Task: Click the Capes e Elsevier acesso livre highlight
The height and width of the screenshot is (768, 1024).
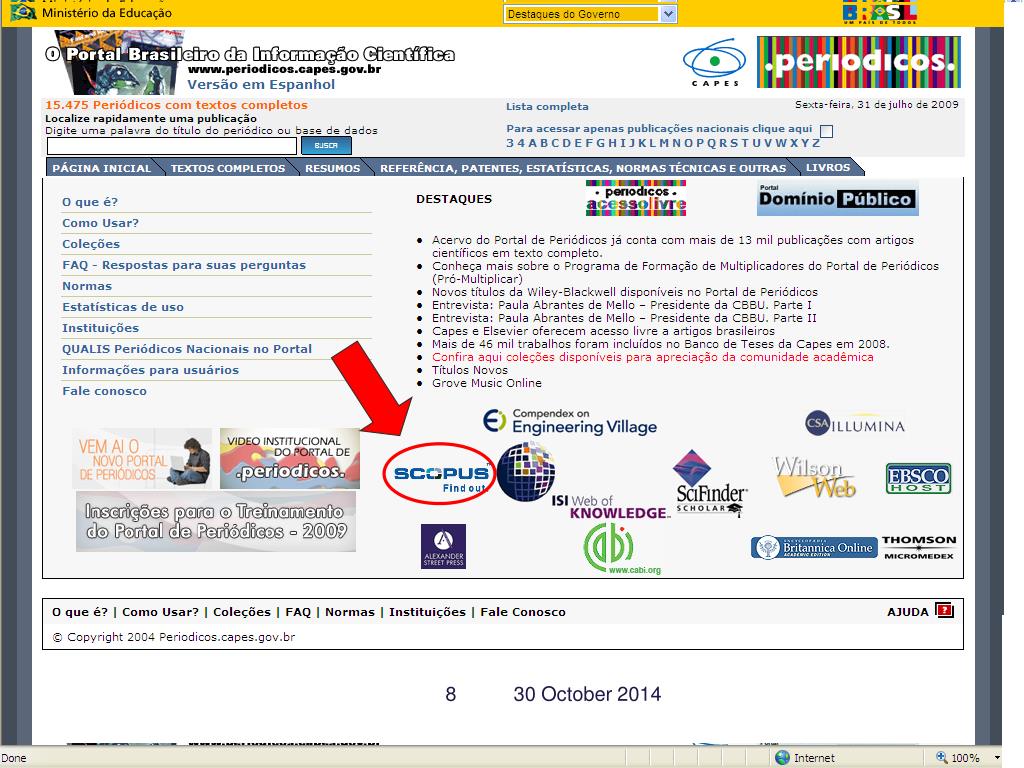Action: pyautogui.click(x=603, y=331)
